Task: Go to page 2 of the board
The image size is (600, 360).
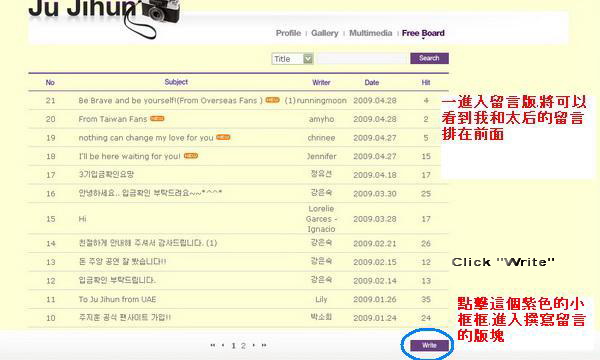Action: tap(243, 345)
